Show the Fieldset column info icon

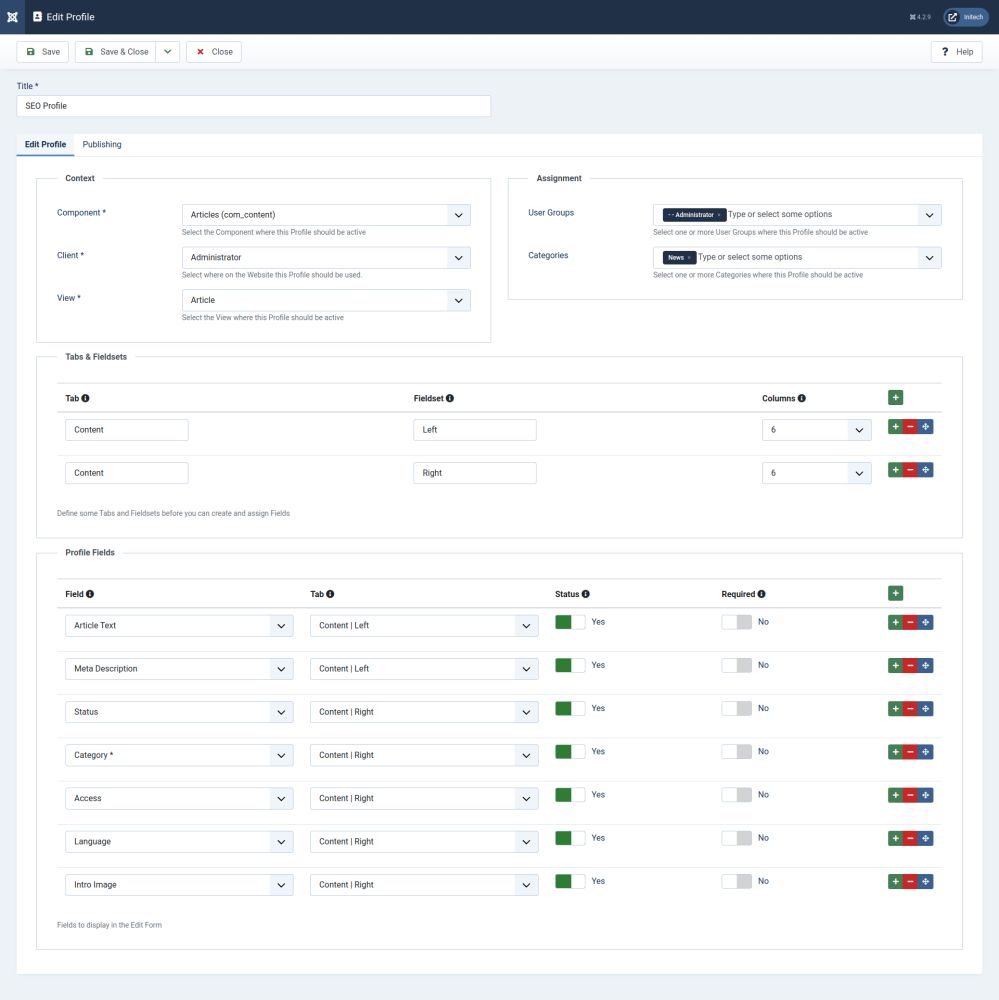pos(450,398)
